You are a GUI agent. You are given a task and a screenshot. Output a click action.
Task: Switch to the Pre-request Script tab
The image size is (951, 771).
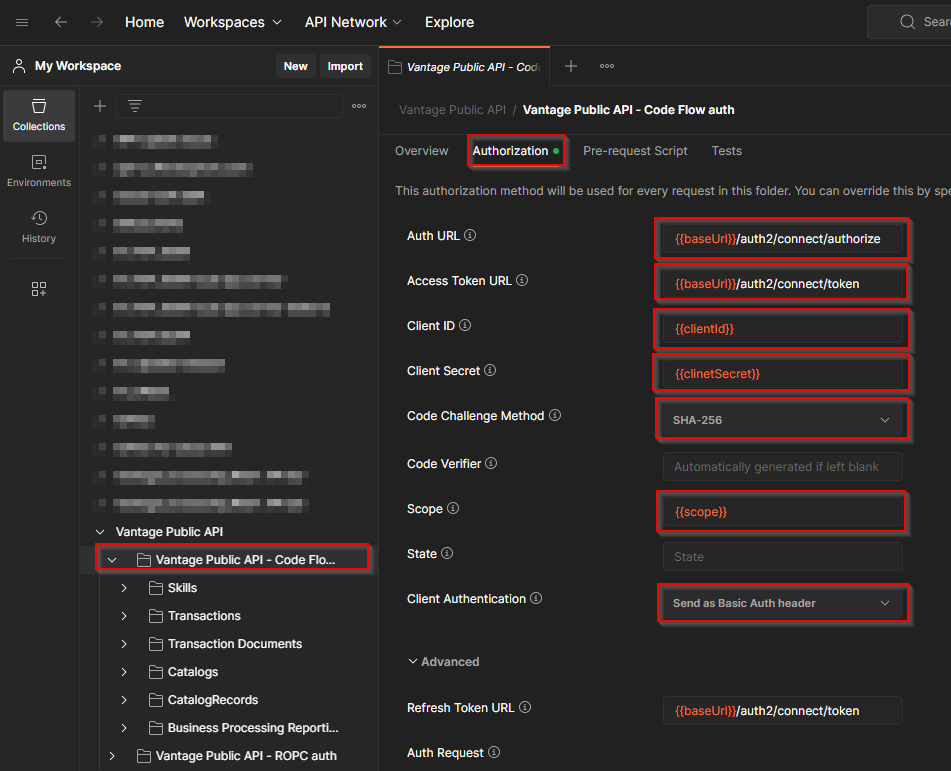click(635, 151)
